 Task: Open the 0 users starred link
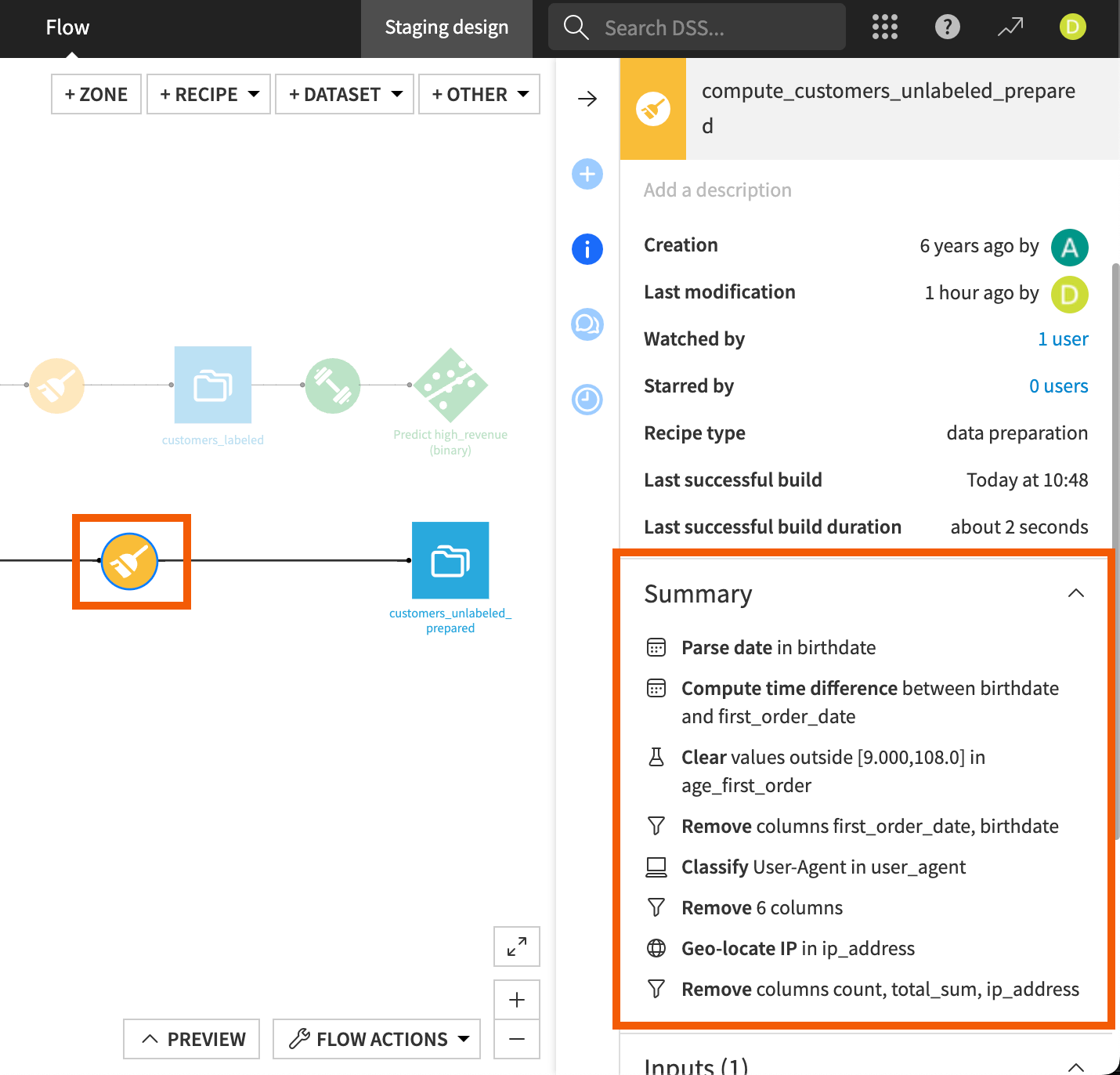click(x=1058, y=386)
